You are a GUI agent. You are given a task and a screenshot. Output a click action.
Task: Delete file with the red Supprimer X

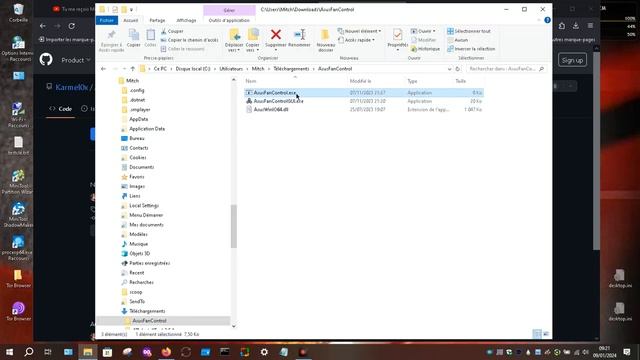(x=276, y=35)
